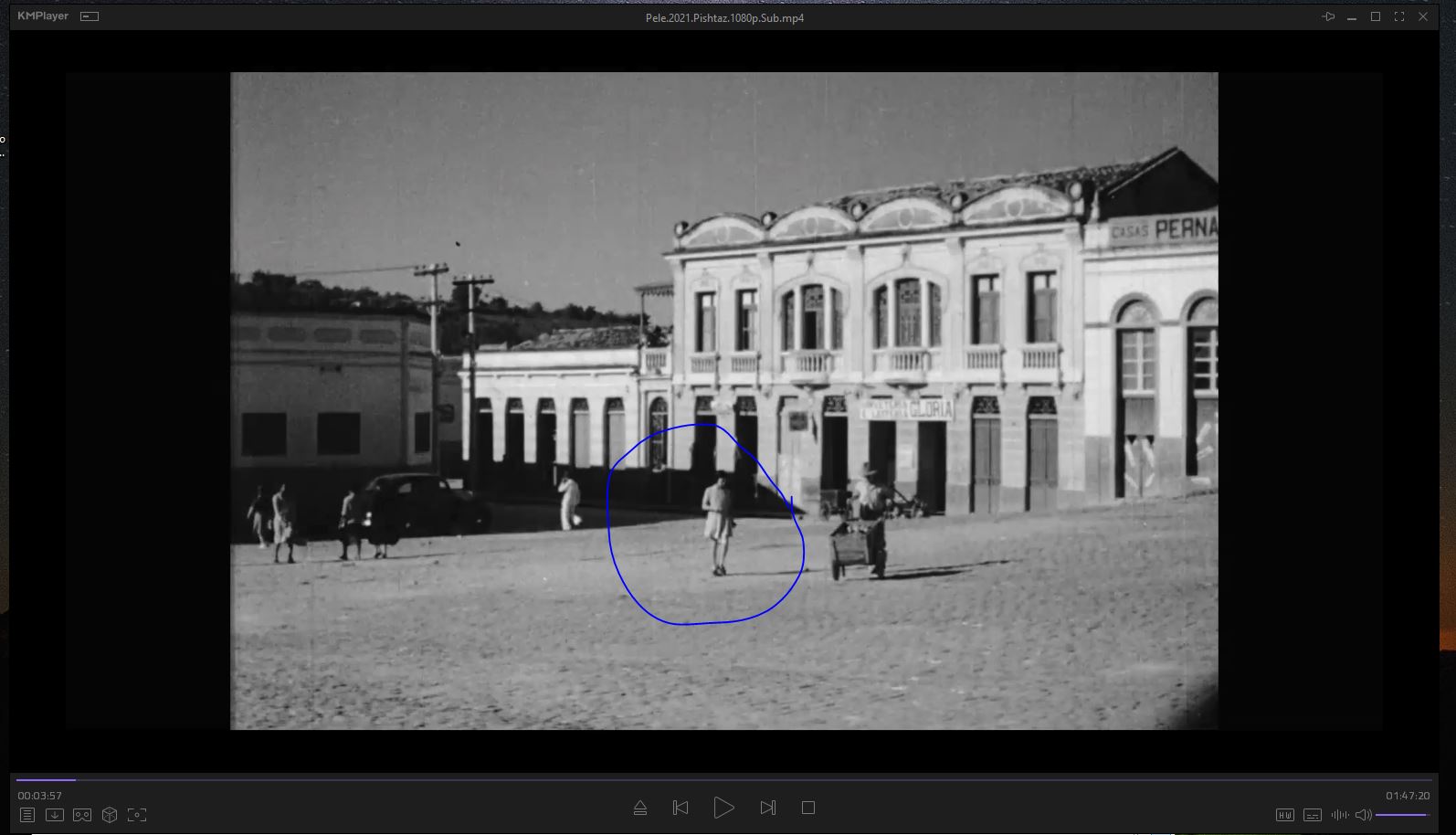
Task: Skip to the previous track
Action: point(681,808)
